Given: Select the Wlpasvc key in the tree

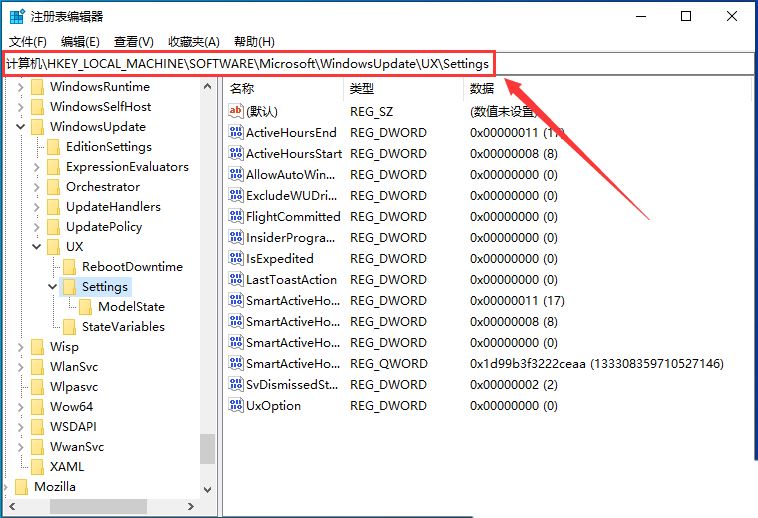Looking at the screenshot, I should [73, 387].
